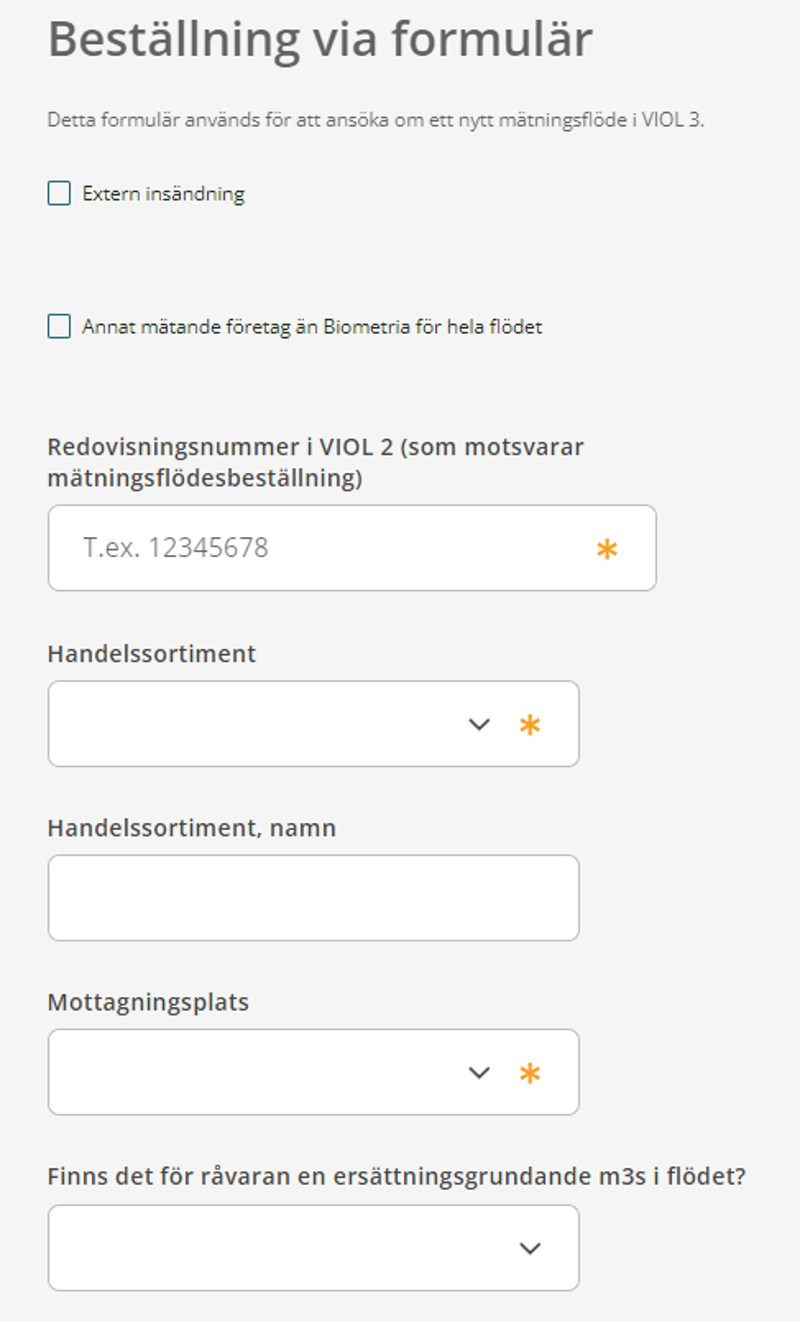The height and width of the screenshot is (1322, 800).
Task: Click the Handelssortiment, namn field label
Action: (x=192, y=828)
